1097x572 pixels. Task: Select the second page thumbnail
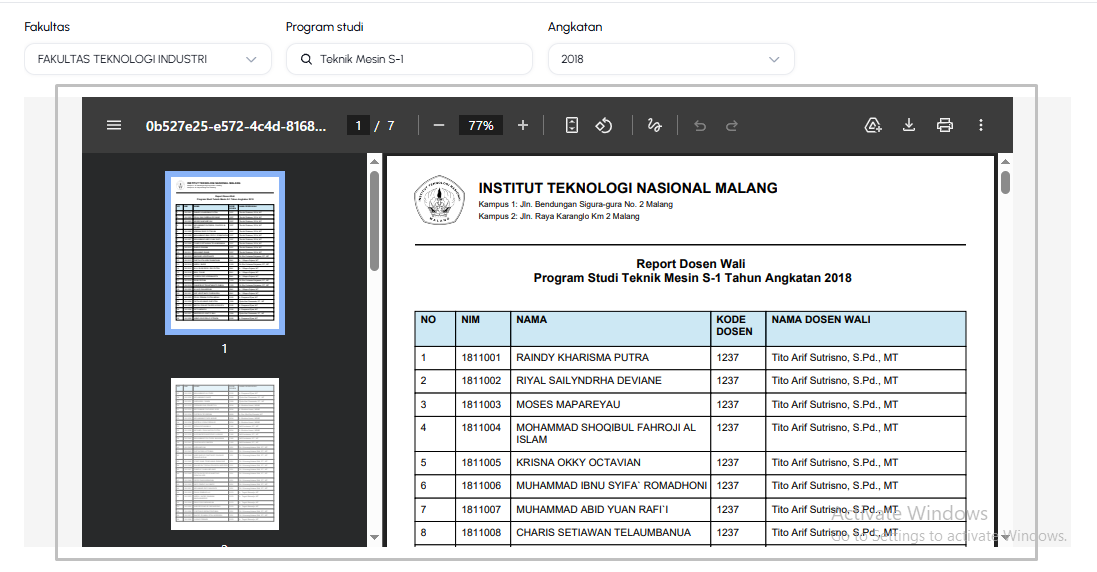point(225,454)
